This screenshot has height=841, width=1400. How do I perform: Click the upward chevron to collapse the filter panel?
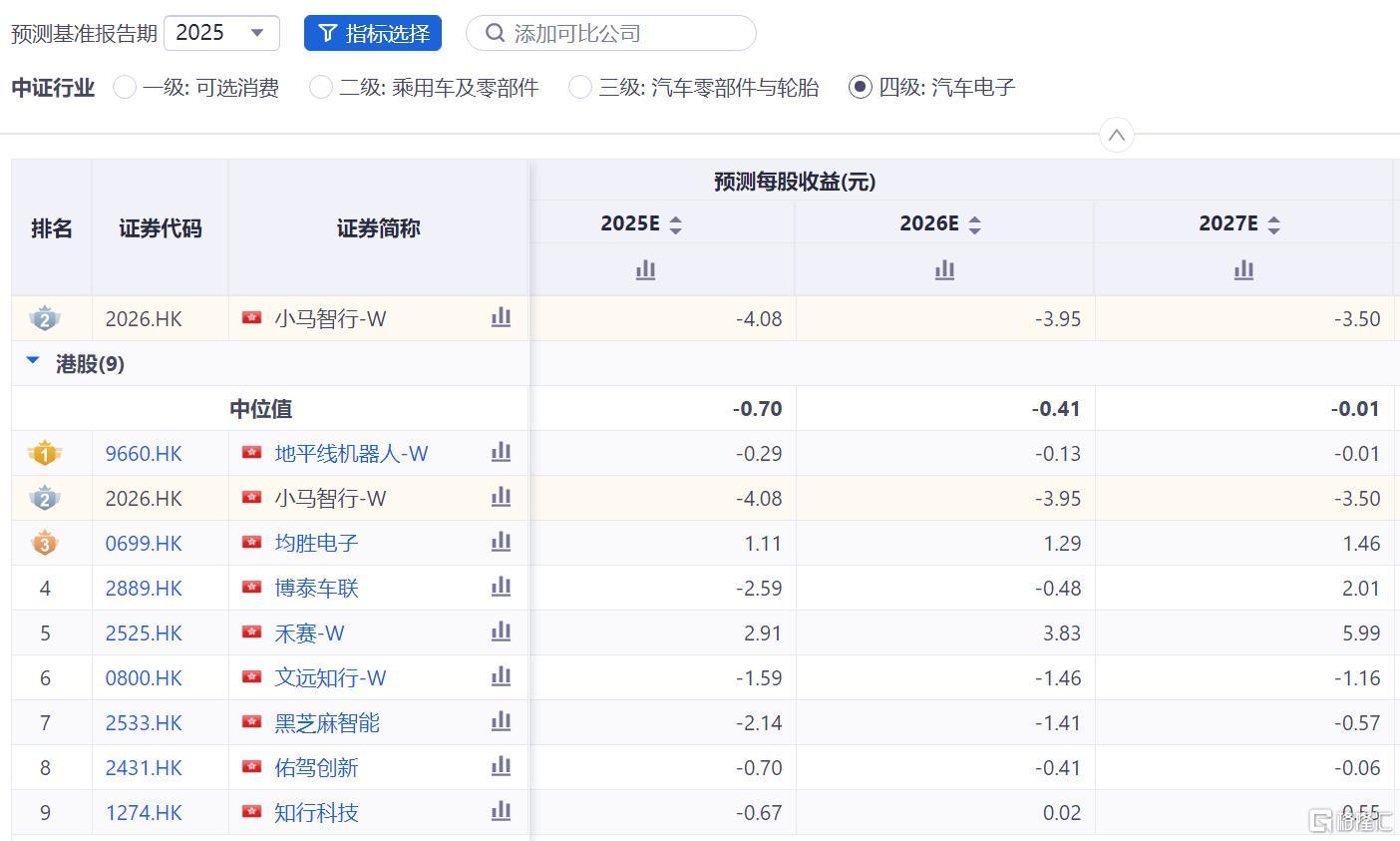coord(1116,135)
